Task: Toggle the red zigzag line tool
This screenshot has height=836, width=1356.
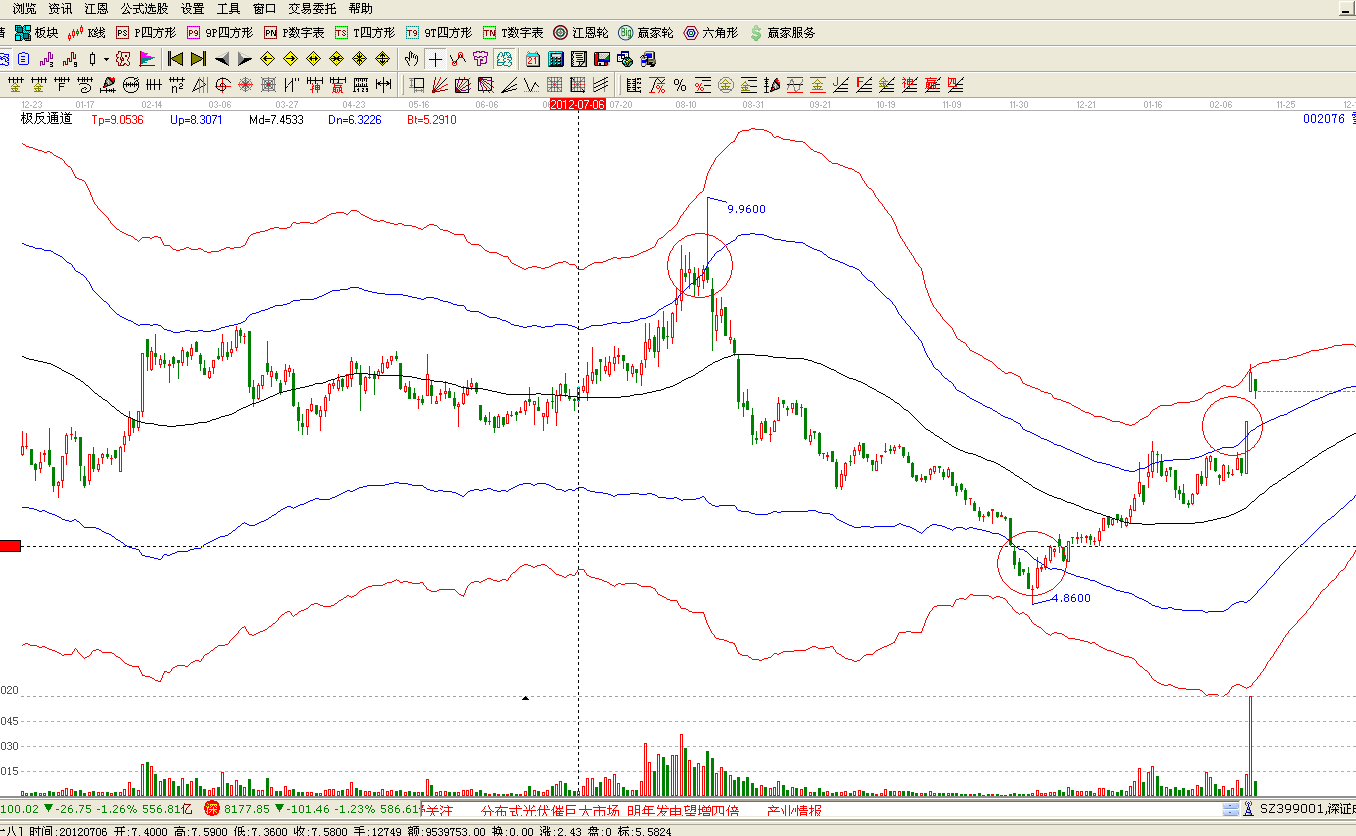Action: pos(458,59)
